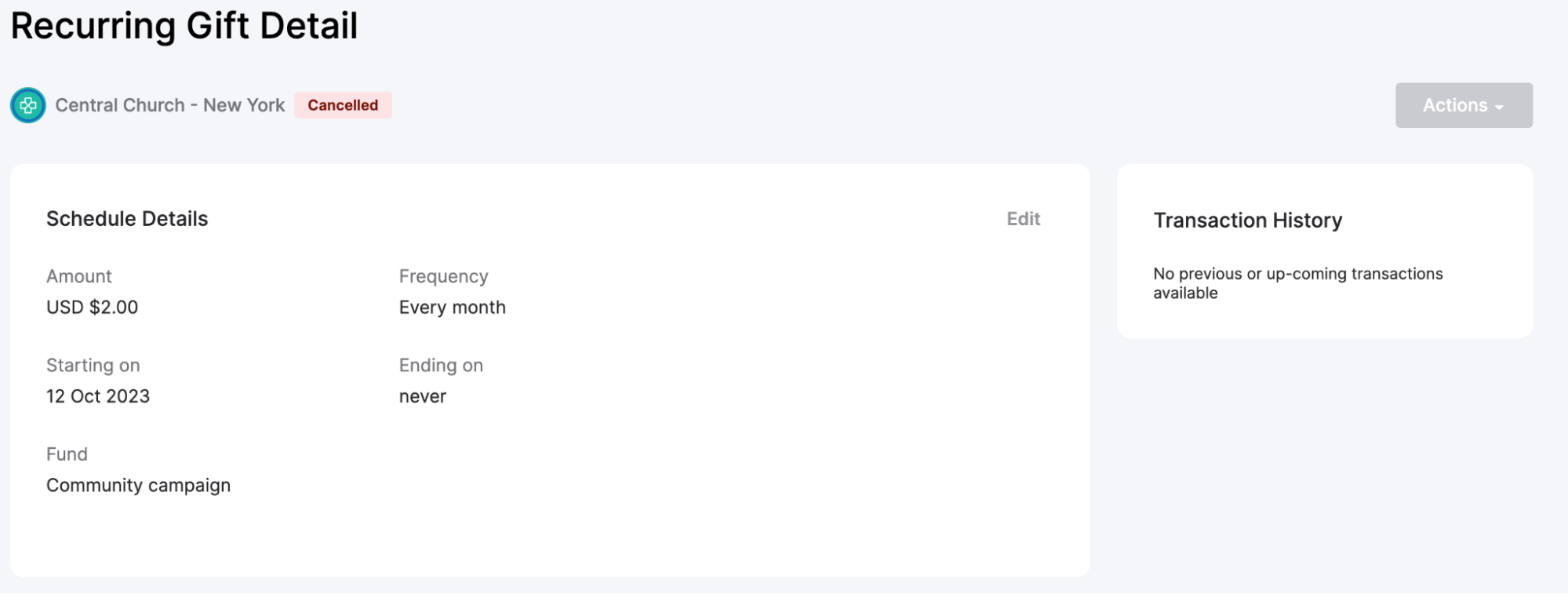Viewport: 1568px width, 594px height.
Task: Click the Community campaign fund value
Action: coord(138,486)
